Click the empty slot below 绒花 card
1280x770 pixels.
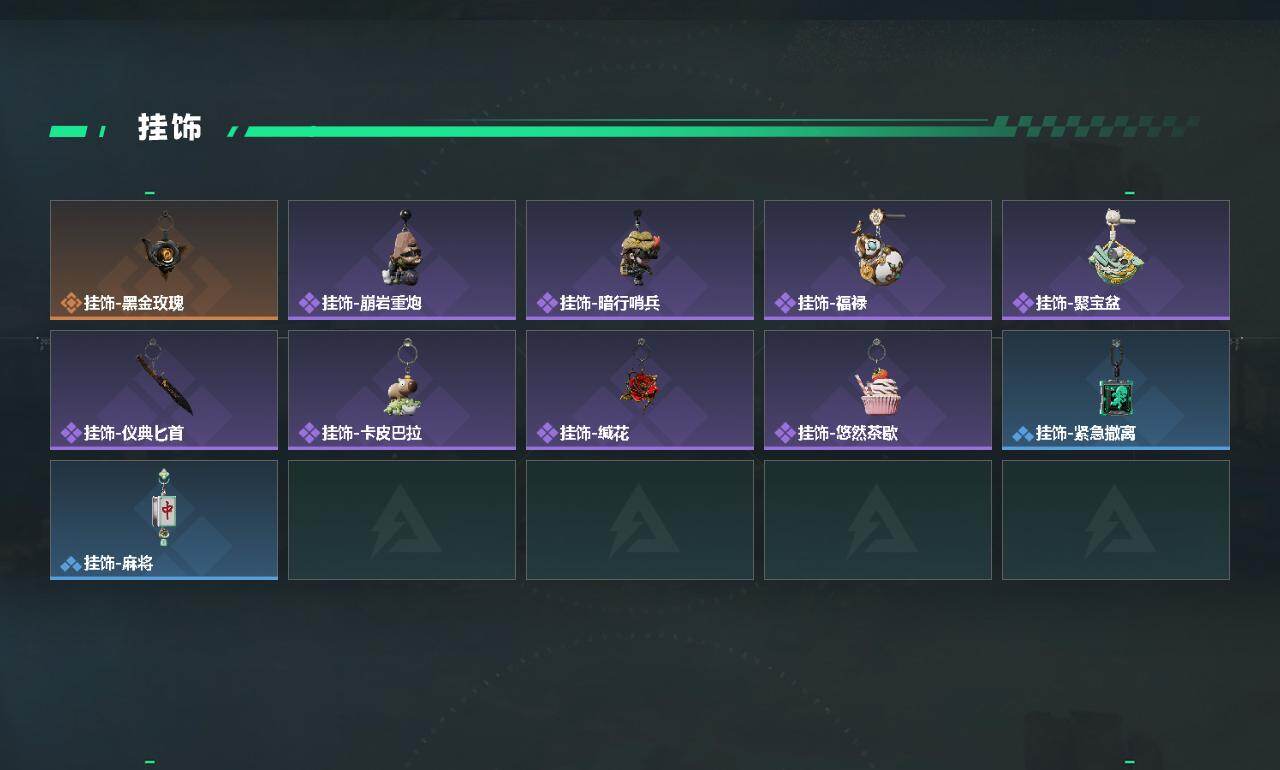click(640, 520)
